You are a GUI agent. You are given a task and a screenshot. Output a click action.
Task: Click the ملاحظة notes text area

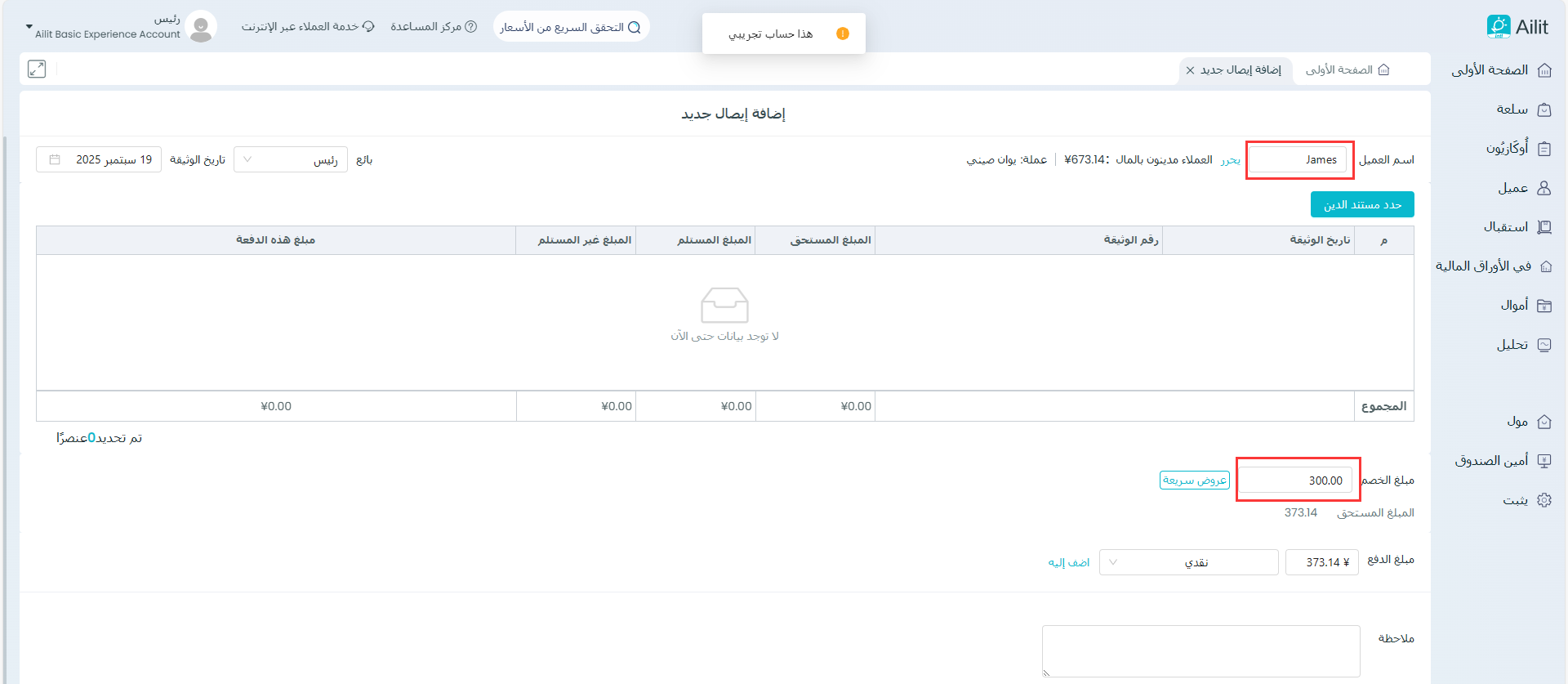[1200, 650]
